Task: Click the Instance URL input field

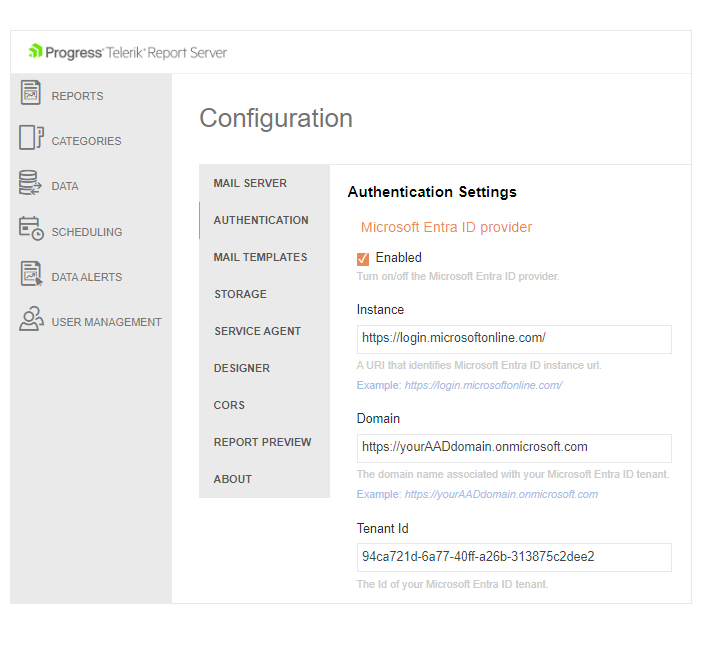Action: click(x=514, y=339)
